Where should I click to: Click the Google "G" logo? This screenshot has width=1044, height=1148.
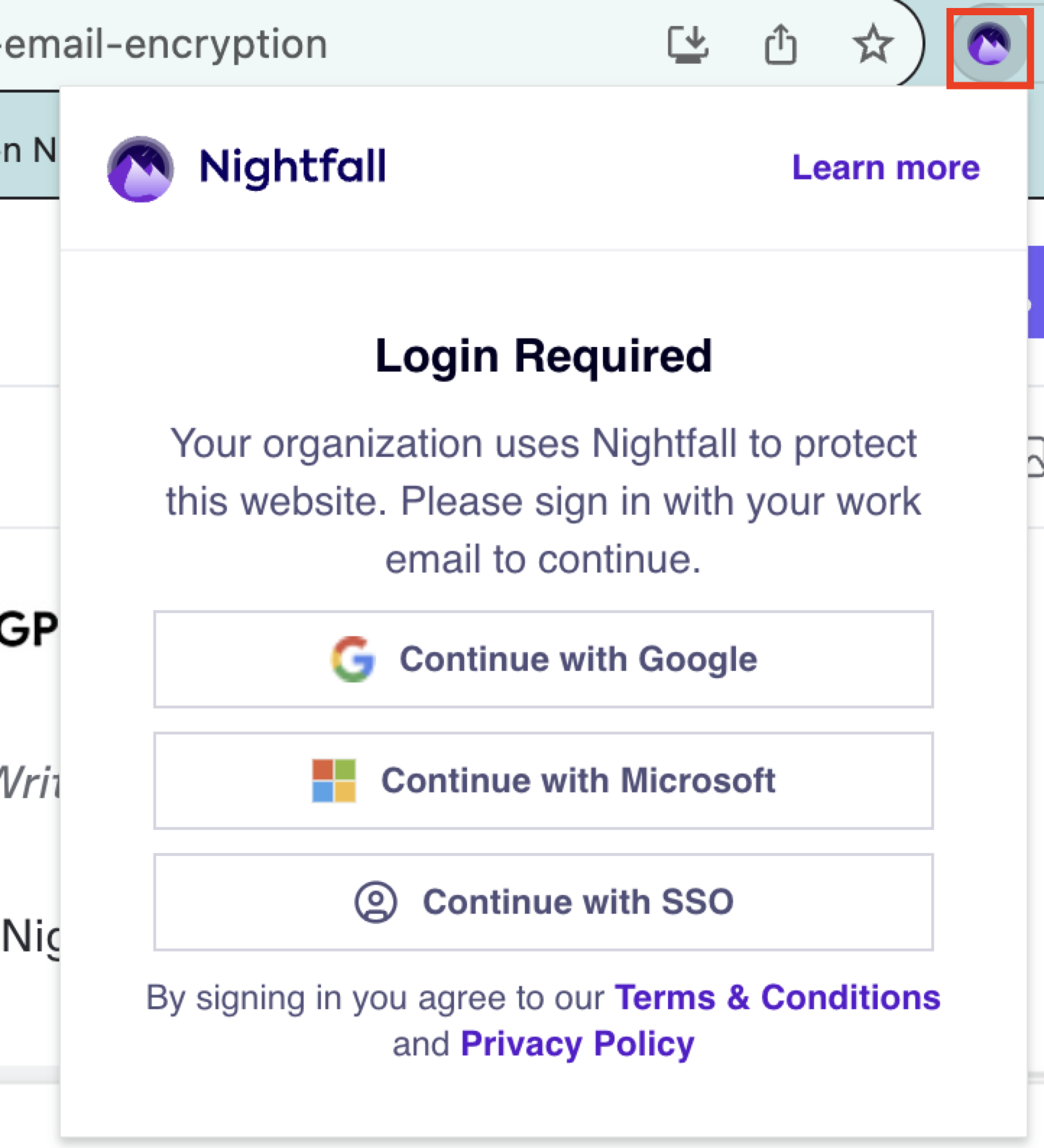point(353,659)
